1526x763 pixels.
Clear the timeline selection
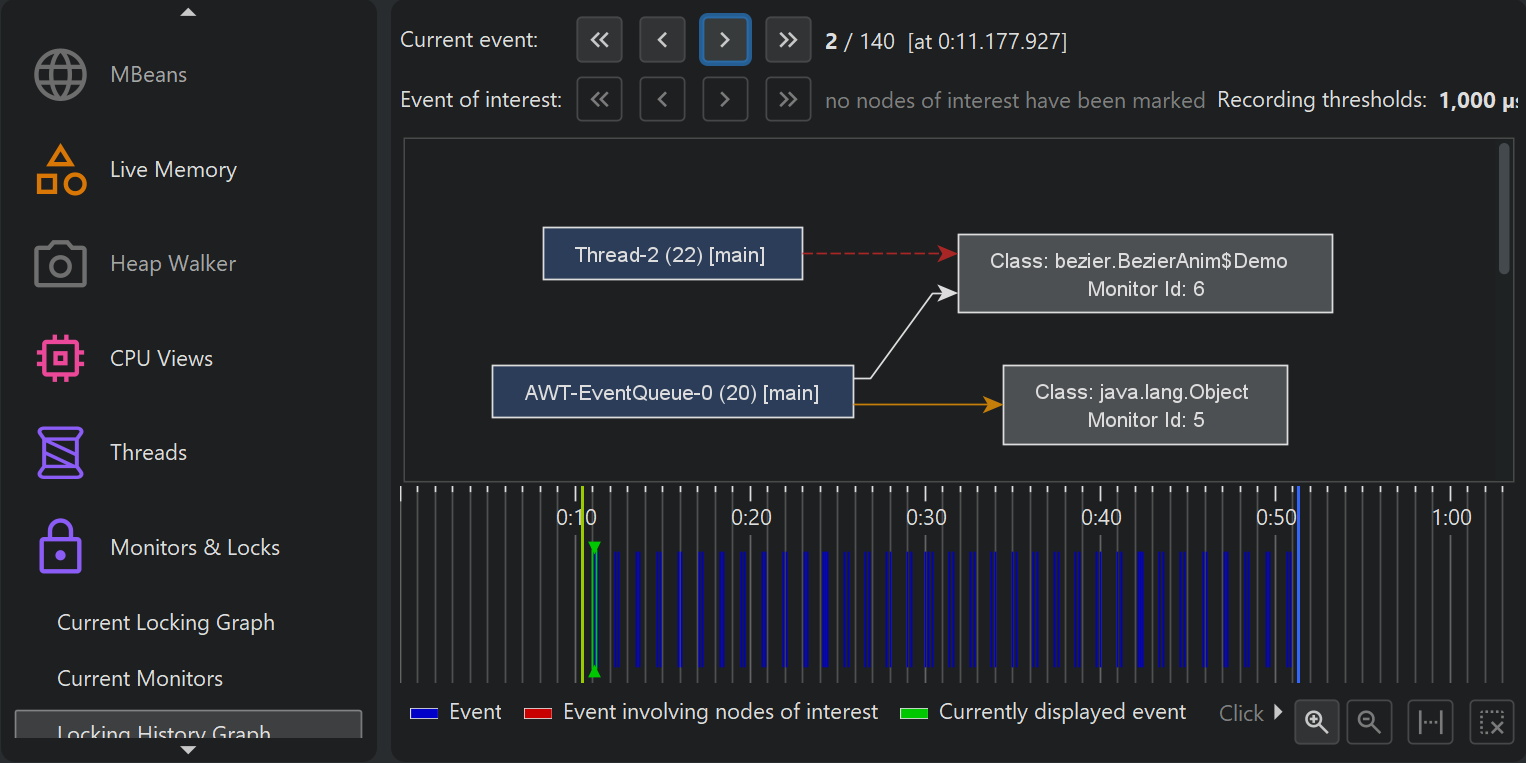click(x=1491, y=722)
